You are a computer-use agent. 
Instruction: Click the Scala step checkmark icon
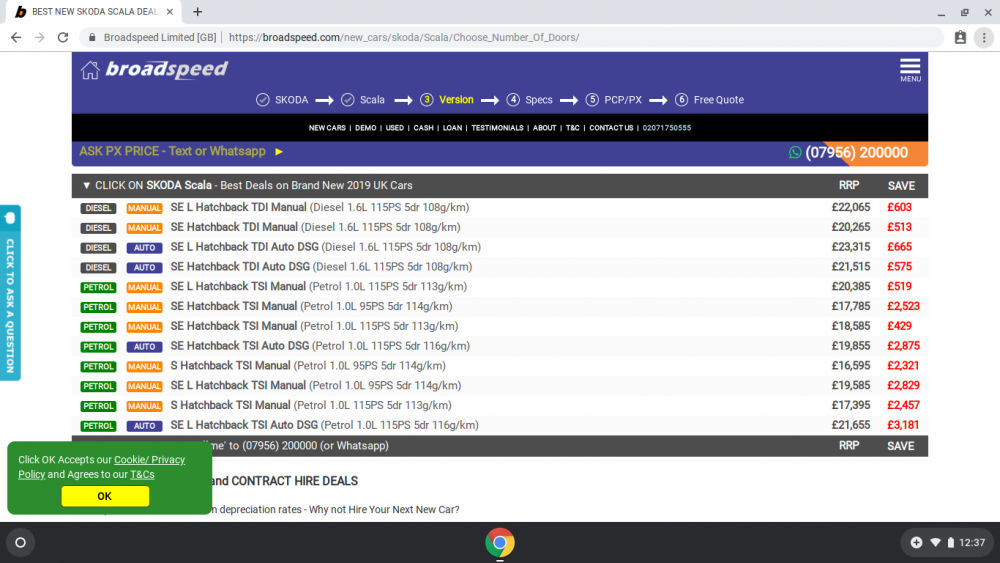348,100
